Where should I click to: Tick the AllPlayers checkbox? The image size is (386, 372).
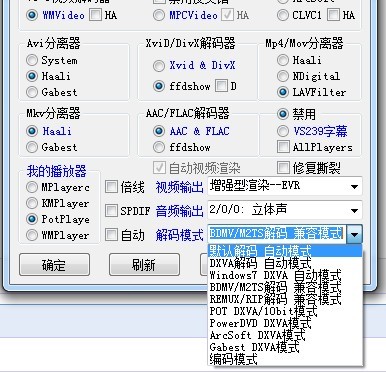point(283,147)
